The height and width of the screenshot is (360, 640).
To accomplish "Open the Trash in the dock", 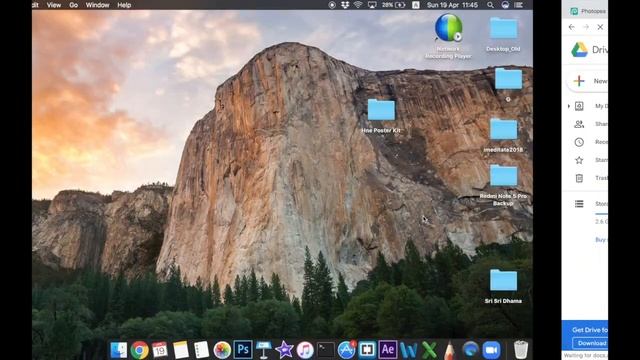I will [521, 350].
